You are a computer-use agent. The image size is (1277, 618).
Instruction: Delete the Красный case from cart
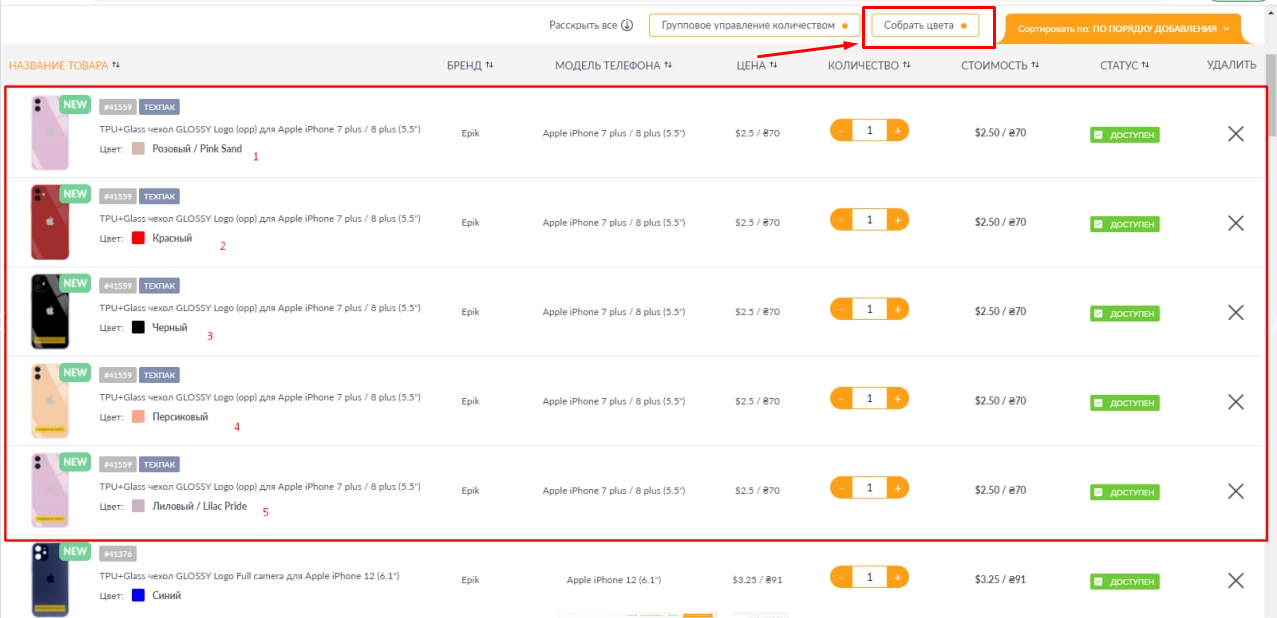[1235, 223]
